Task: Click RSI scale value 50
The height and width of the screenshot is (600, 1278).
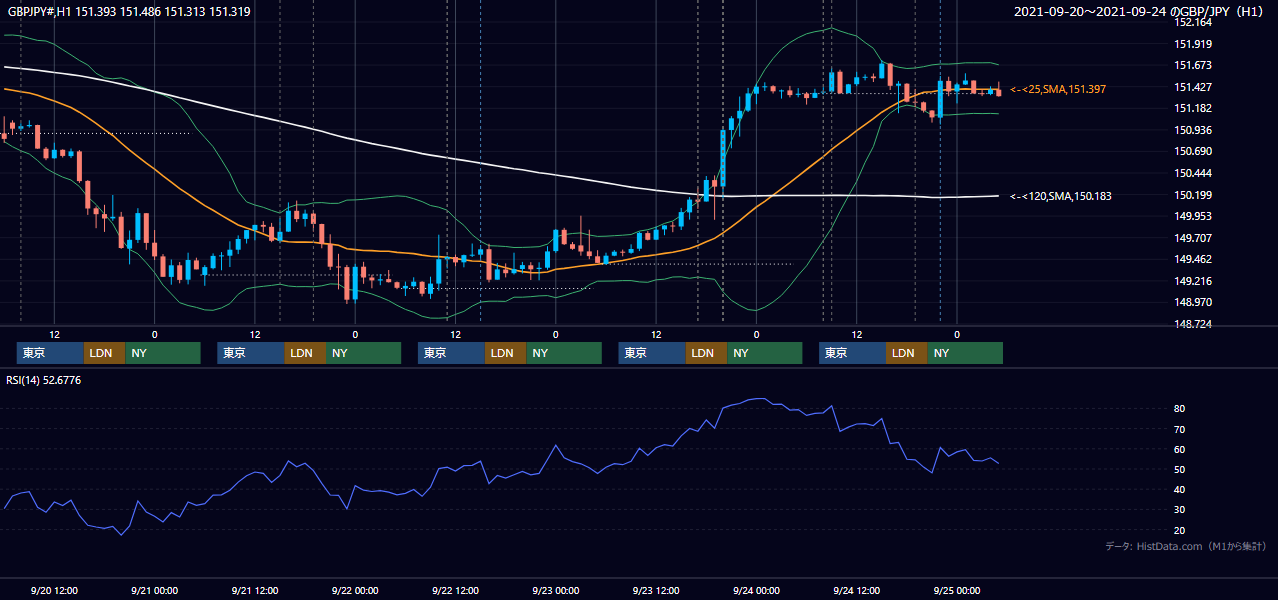Action: pyautogui.click(x=1180, y=469)
